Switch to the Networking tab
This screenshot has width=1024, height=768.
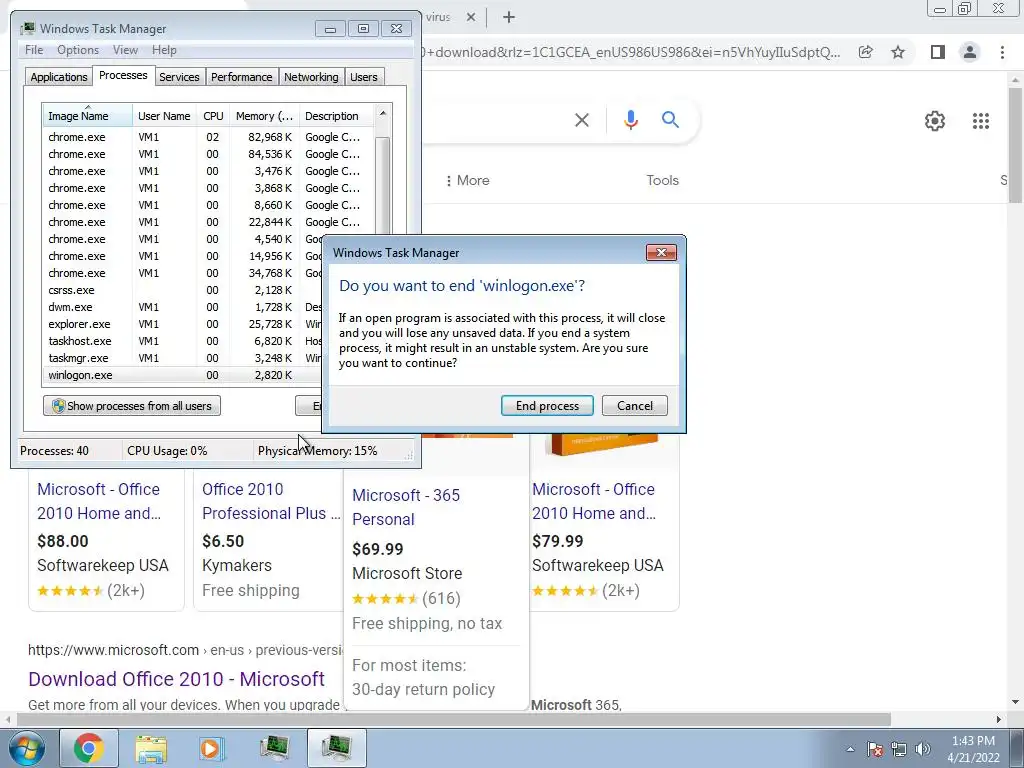(x=311, y=77)
